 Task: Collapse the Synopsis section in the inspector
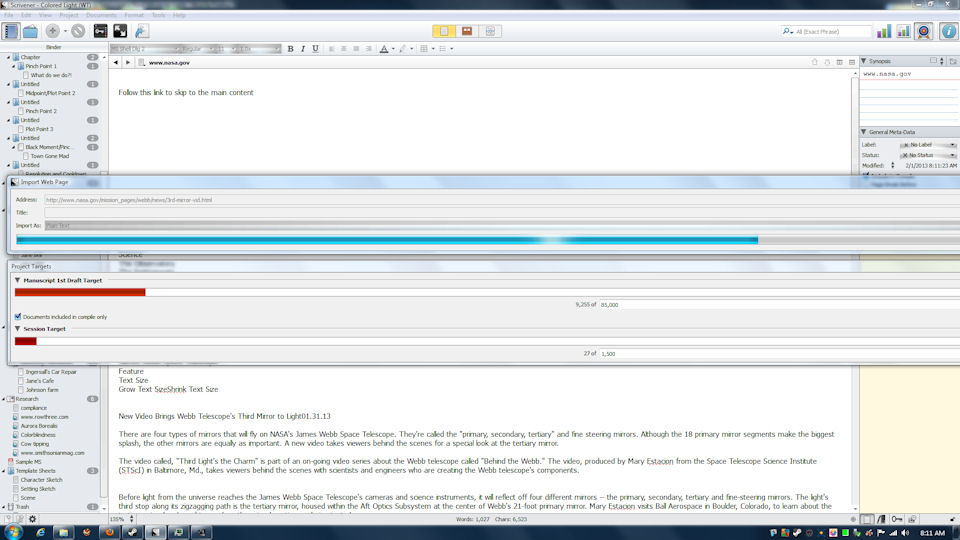point(864,61)
